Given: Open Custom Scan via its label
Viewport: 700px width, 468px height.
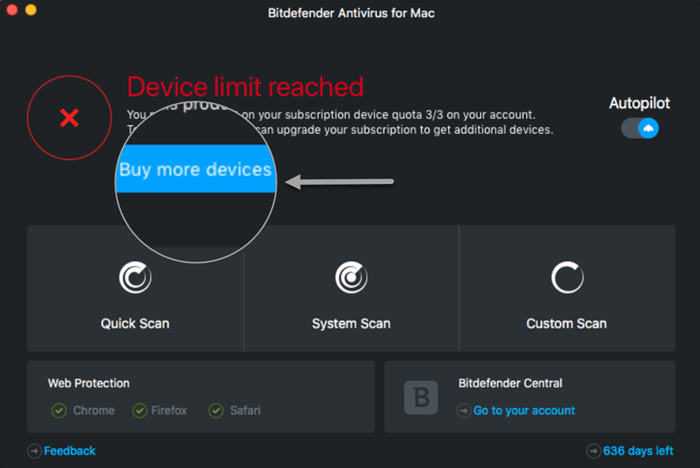Looking at the screenshot, I should click(x=567, y=323).
